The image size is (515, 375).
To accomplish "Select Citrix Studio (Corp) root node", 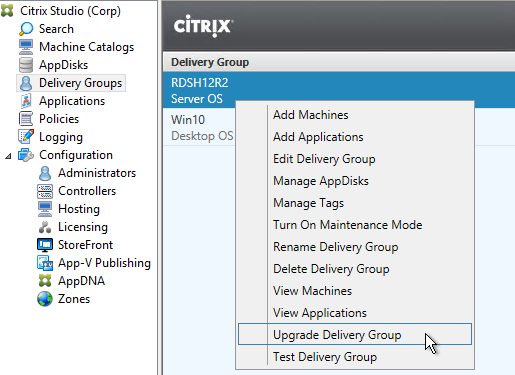I will pyautogui.click(x=70, y=11).
